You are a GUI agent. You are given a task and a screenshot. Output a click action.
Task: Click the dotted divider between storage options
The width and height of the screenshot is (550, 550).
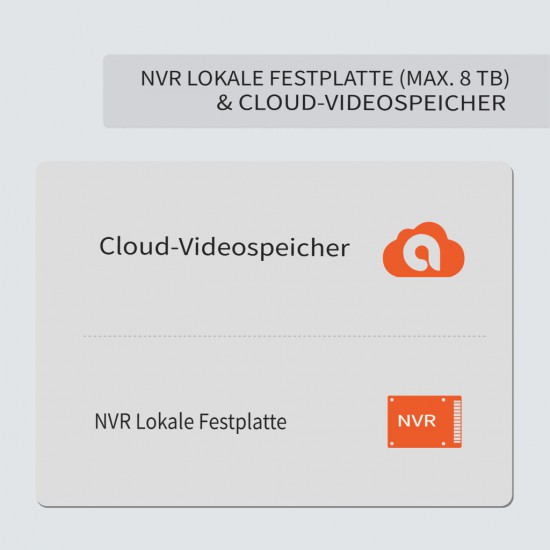click(284, 336)
